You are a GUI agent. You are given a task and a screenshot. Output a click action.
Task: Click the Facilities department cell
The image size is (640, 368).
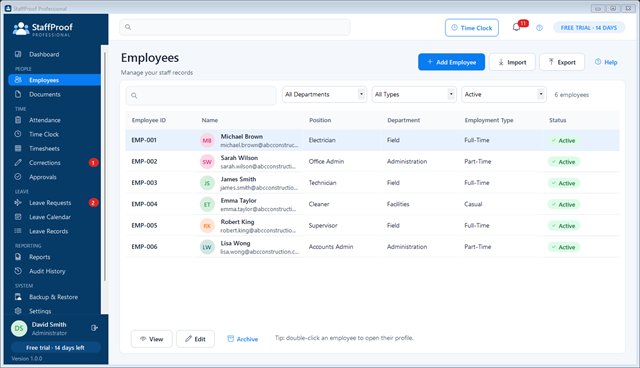pyautogui.click(x=398, y=204)
